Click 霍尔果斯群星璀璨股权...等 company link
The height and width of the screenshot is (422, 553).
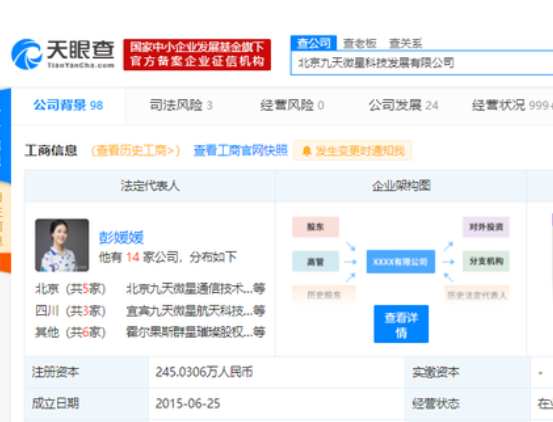(x=195, y=332)
